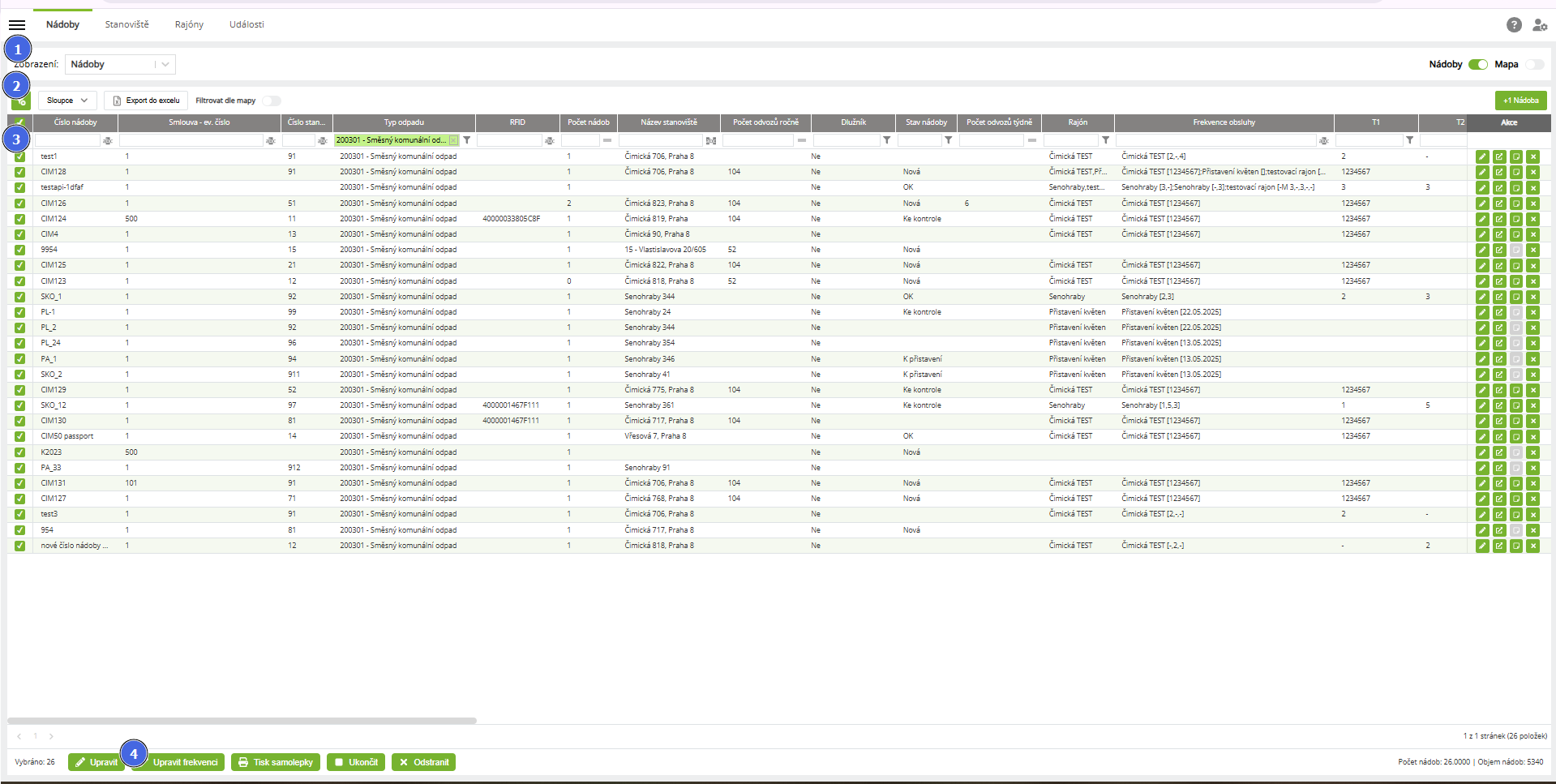This screenshot has height=784, width=1556.
Task: Click the Ukončit button
Action: pos(356,762)
